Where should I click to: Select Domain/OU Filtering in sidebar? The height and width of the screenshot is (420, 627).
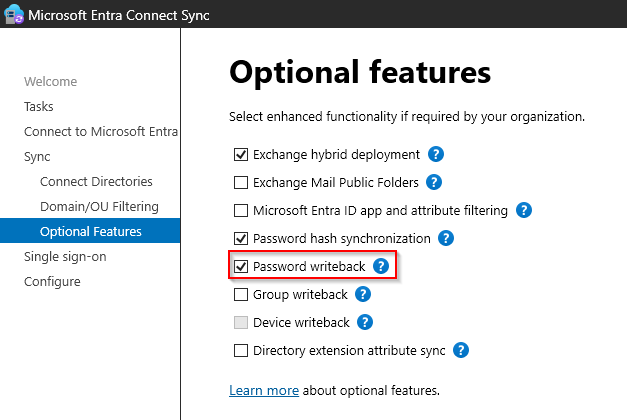[99, 207]
